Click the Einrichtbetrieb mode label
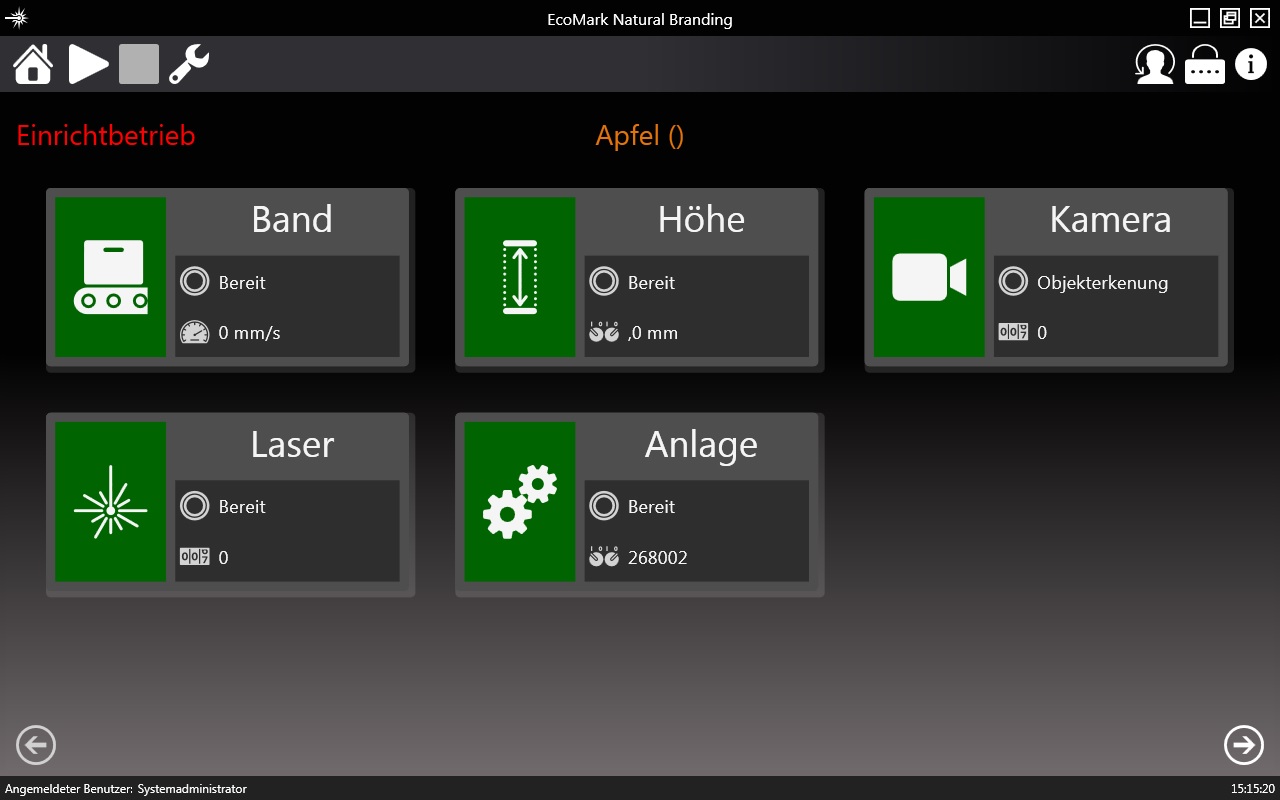Viewport: 1280px width, 800px height. (106, 136)
